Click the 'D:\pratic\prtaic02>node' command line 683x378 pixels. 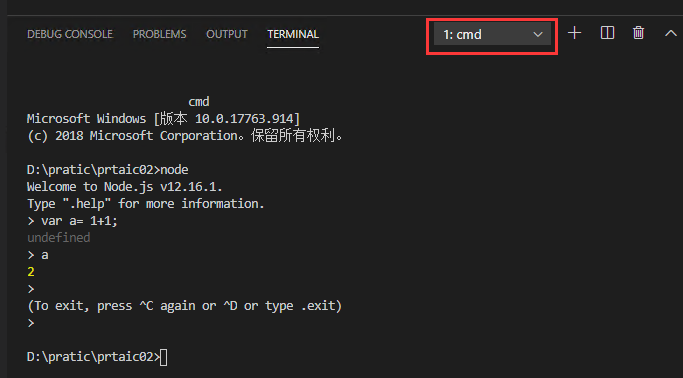coord(108,170)
